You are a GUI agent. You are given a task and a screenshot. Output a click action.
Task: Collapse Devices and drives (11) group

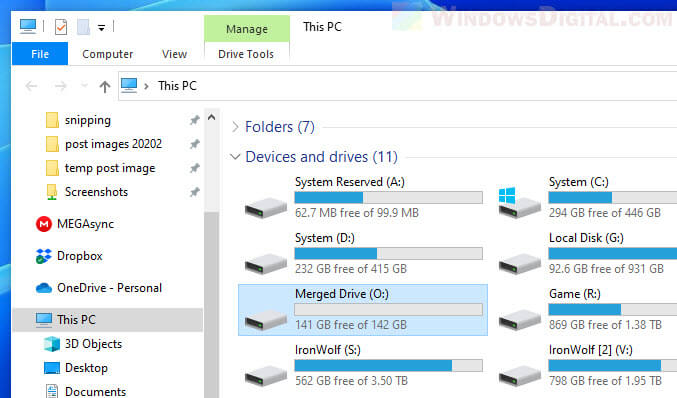point(235,157)
